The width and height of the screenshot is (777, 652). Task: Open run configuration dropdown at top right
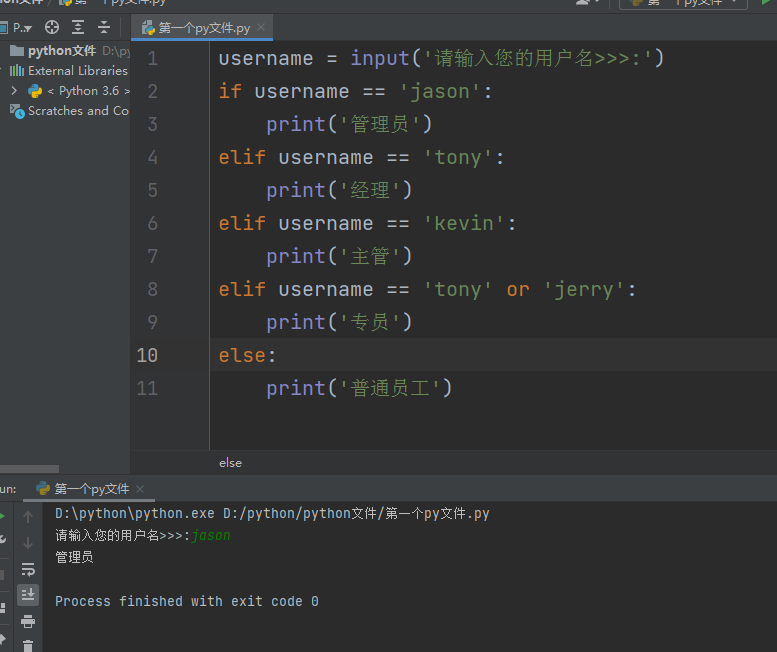[683, 3]
